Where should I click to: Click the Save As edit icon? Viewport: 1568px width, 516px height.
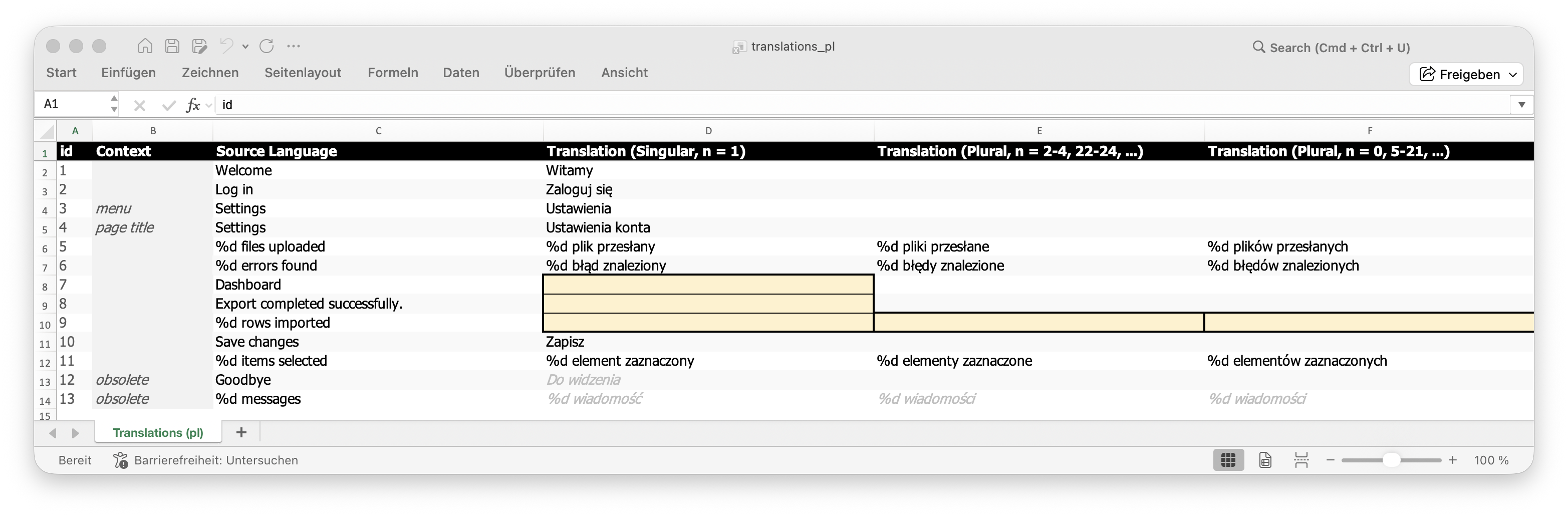pos(200,46)
